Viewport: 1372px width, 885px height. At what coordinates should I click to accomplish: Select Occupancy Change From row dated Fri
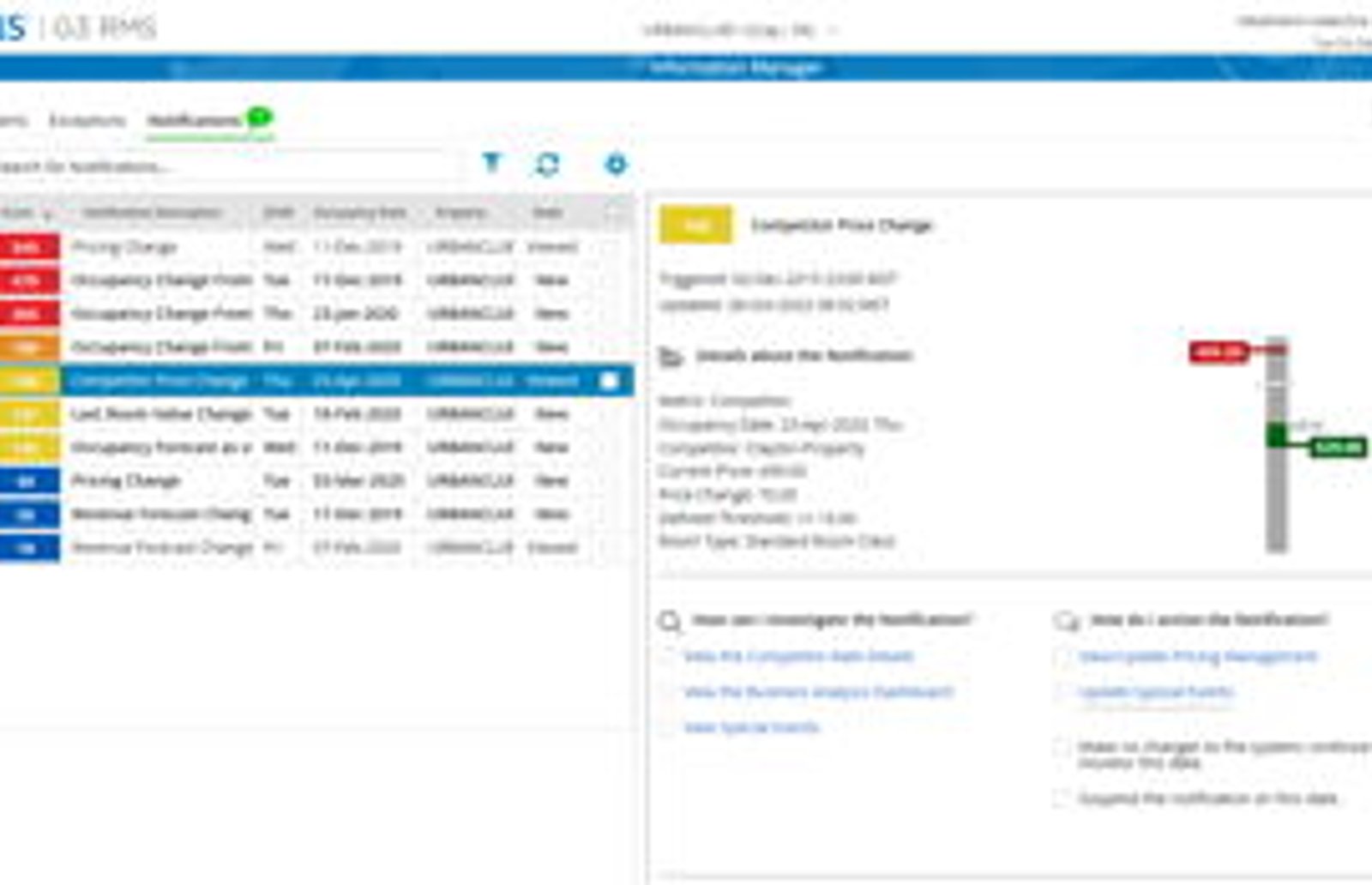[316, 347]
